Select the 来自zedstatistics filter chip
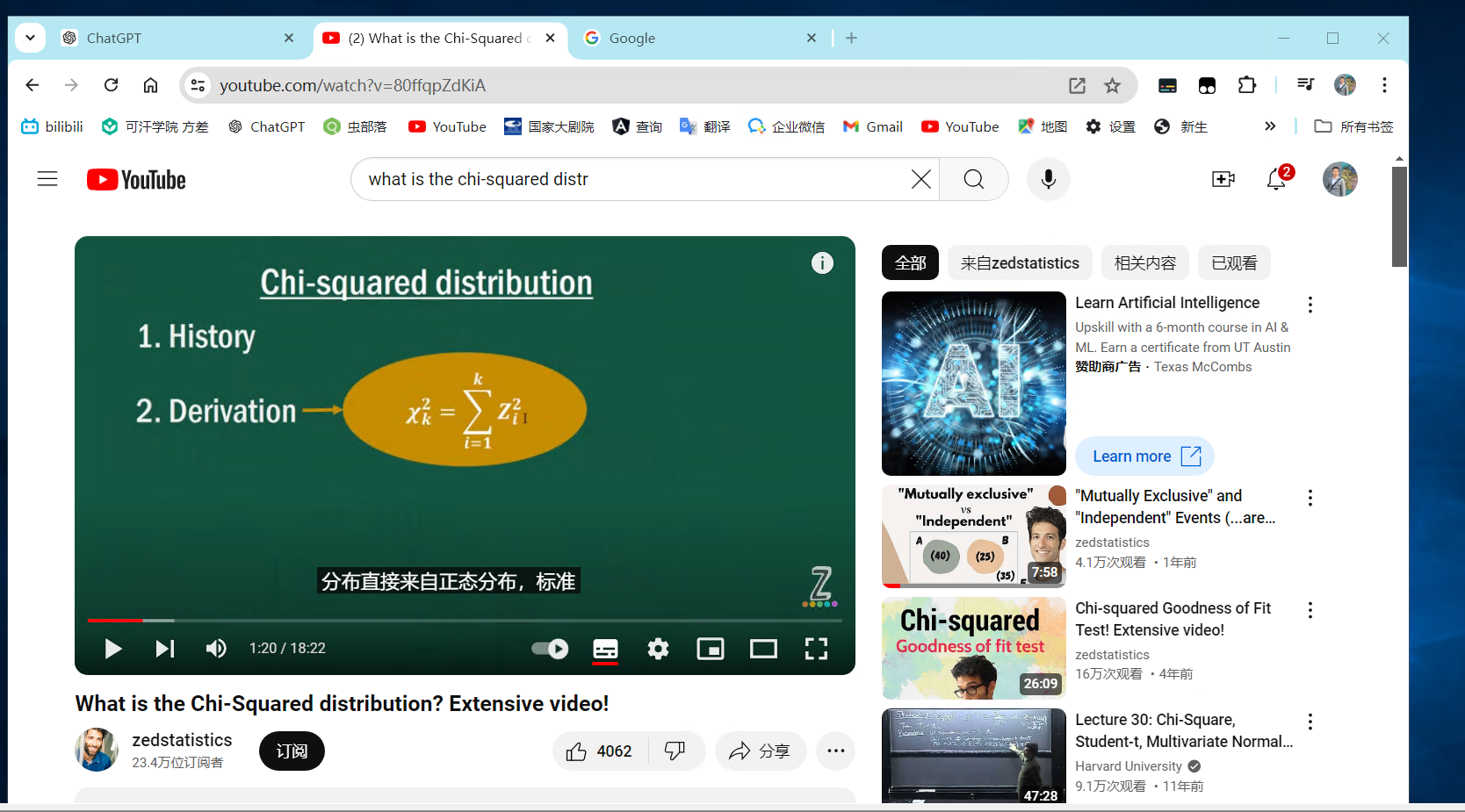This screenshot has width=1465, height=812. pyautogui.click(x=1020, y=262)
